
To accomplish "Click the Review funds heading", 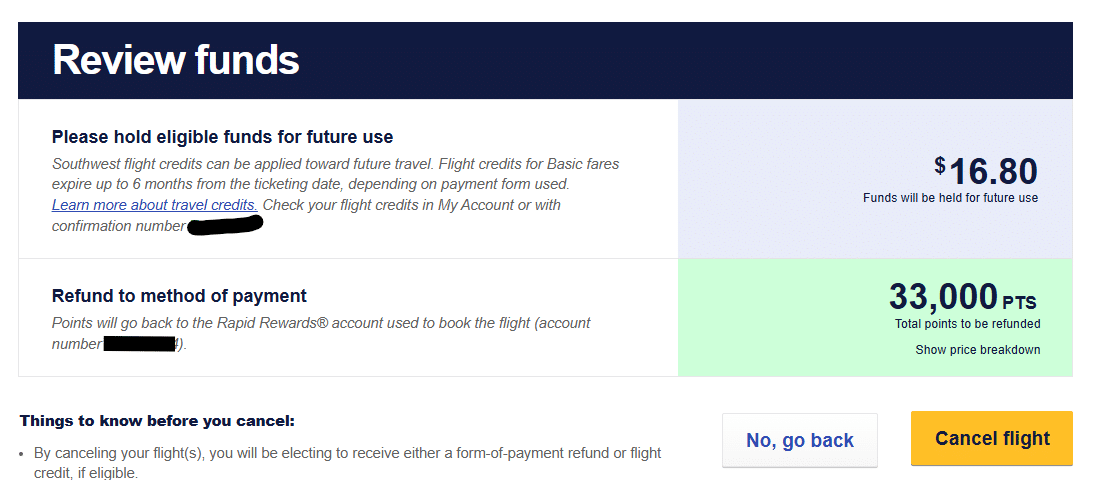I will [x=176, y=60].
